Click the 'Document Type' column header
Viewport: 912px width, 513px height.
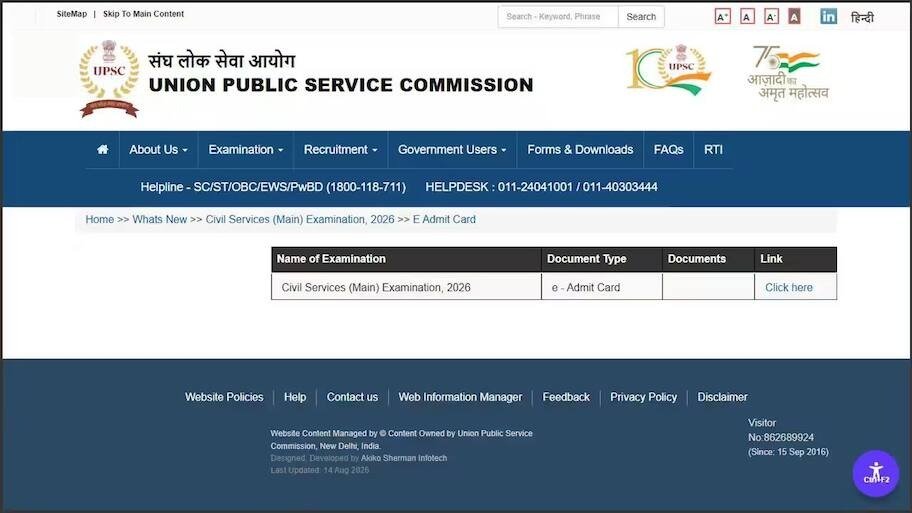pyautogui.click(x=601, y=259)
